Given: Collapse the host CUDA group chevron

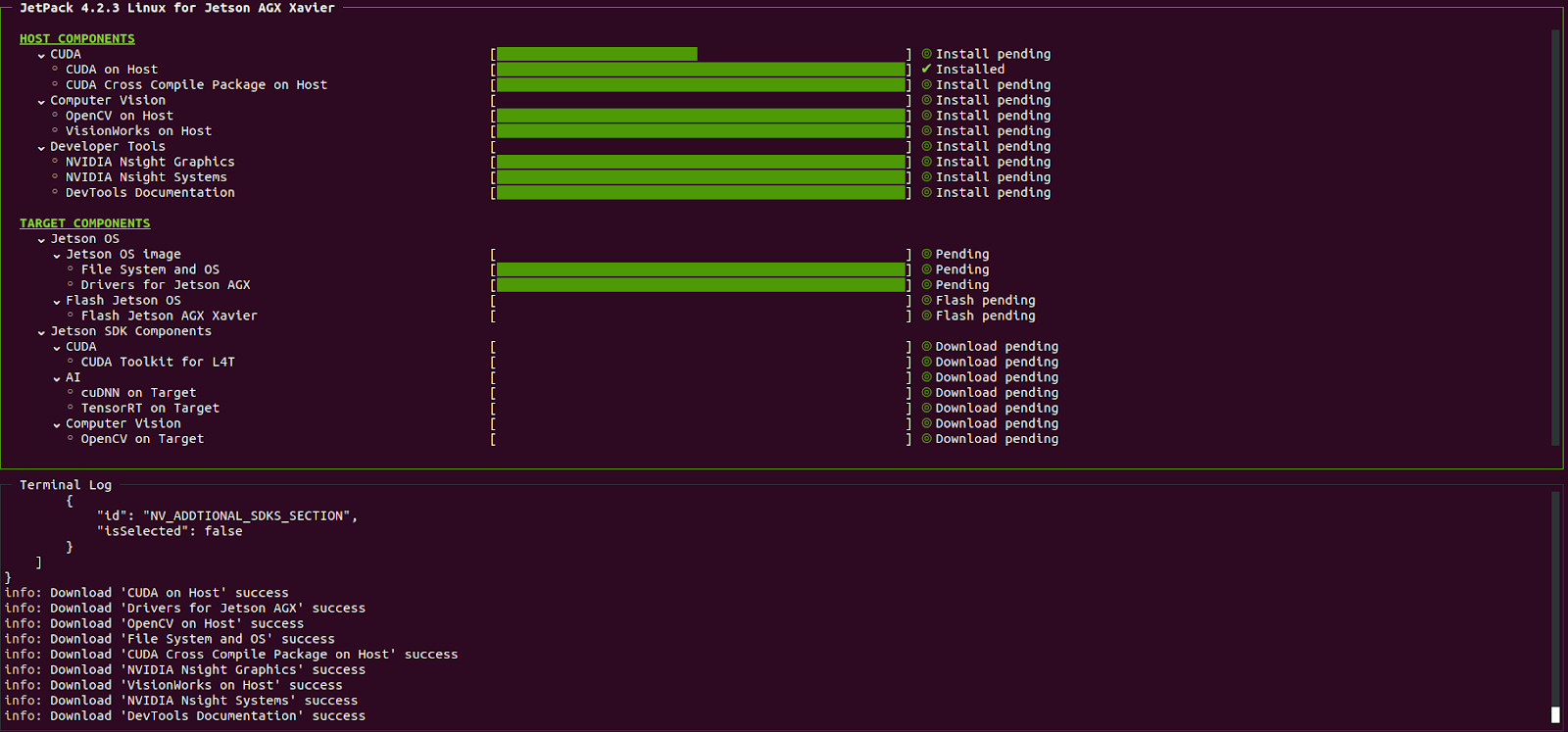Looking at the screenshot, I should tap(41, 55).
